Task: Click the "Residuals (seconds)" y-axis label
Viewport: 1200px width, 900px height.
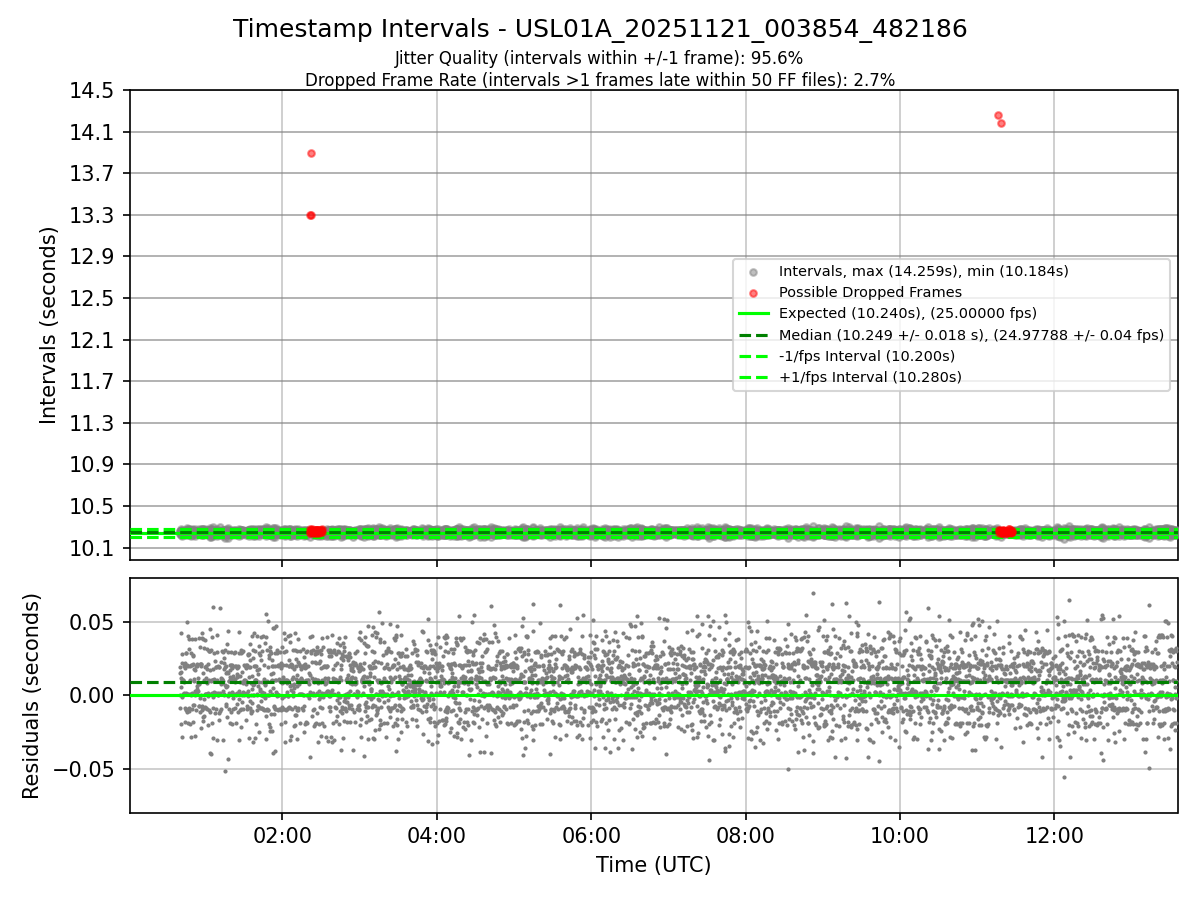Action: 32,696
